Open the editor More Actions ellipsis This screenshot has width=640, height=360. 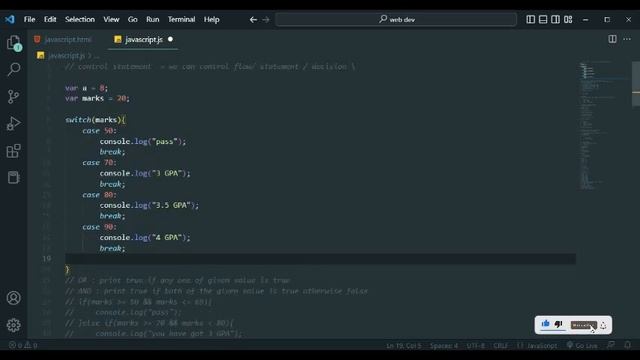pyautogui.click(x=627, y=39)
